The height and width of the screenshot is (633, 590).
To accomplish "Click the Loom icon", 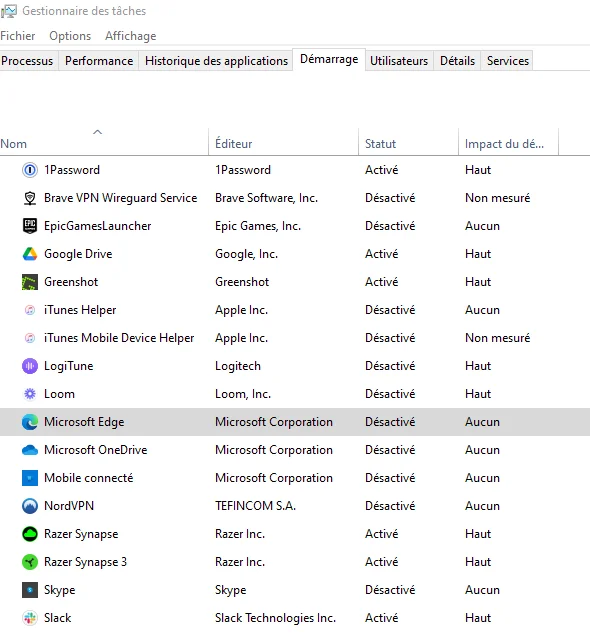I will pyautogui.click(x=29, y=394).
